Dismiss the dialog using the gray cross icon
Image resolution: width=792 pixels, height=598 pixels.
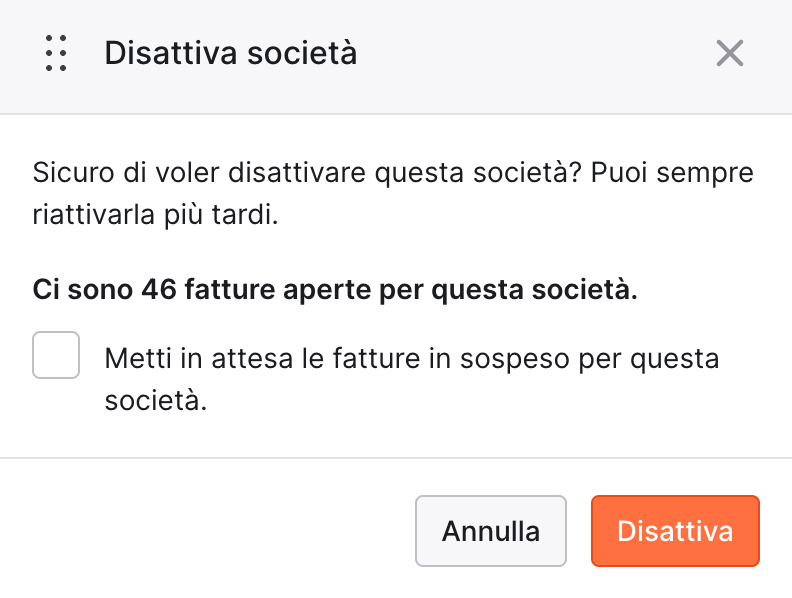point(730,53)
